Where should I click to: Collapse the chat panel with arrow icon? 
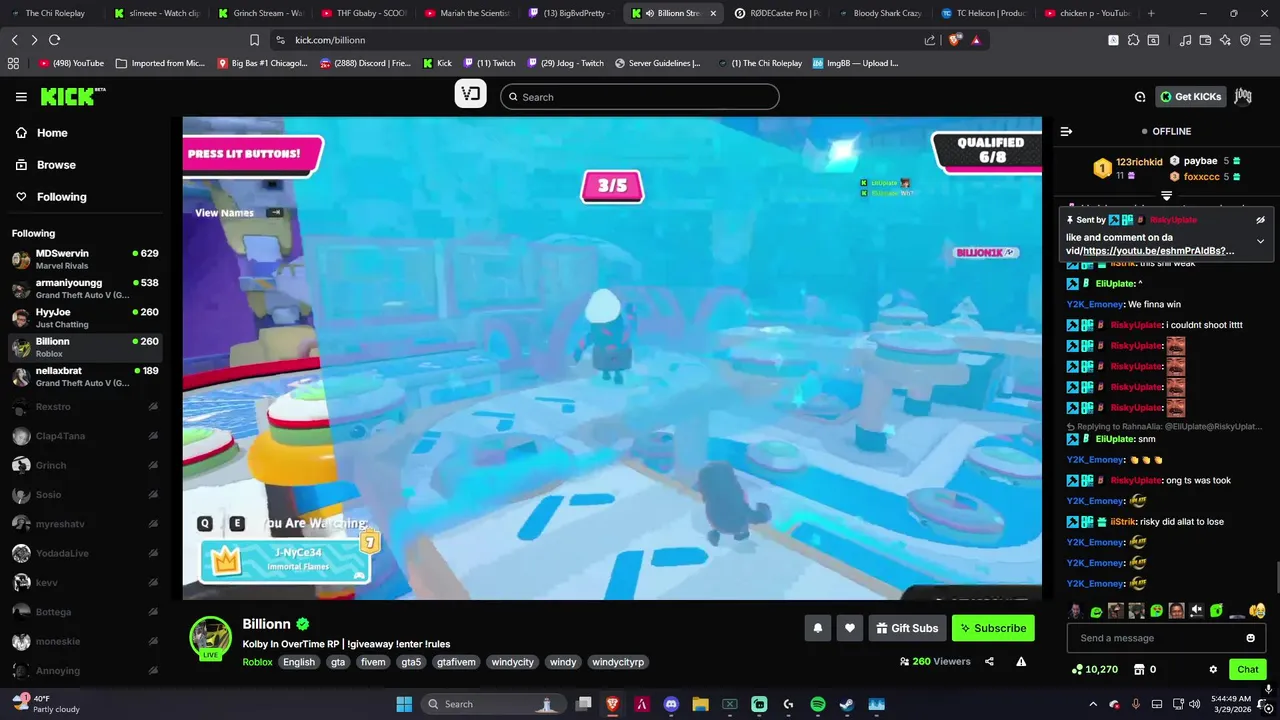tap(1066, 131)
